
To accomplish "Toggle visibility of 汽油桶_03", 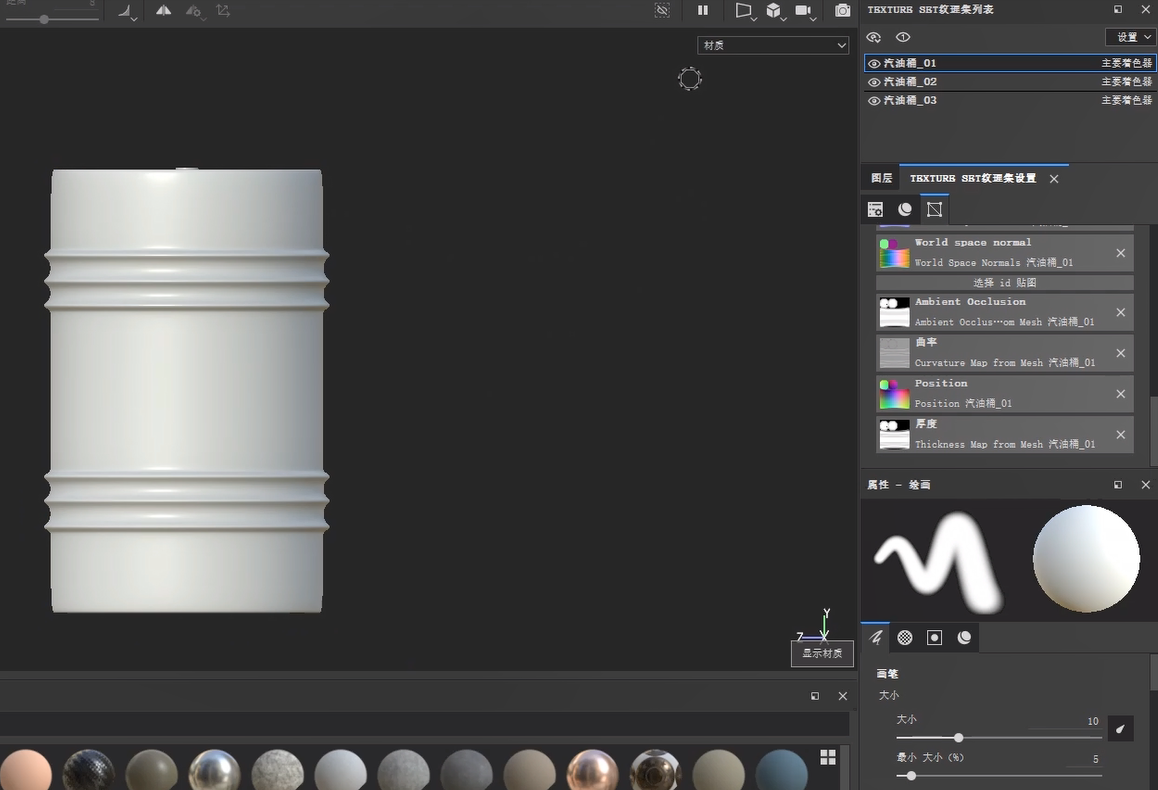I will point(873,100).
